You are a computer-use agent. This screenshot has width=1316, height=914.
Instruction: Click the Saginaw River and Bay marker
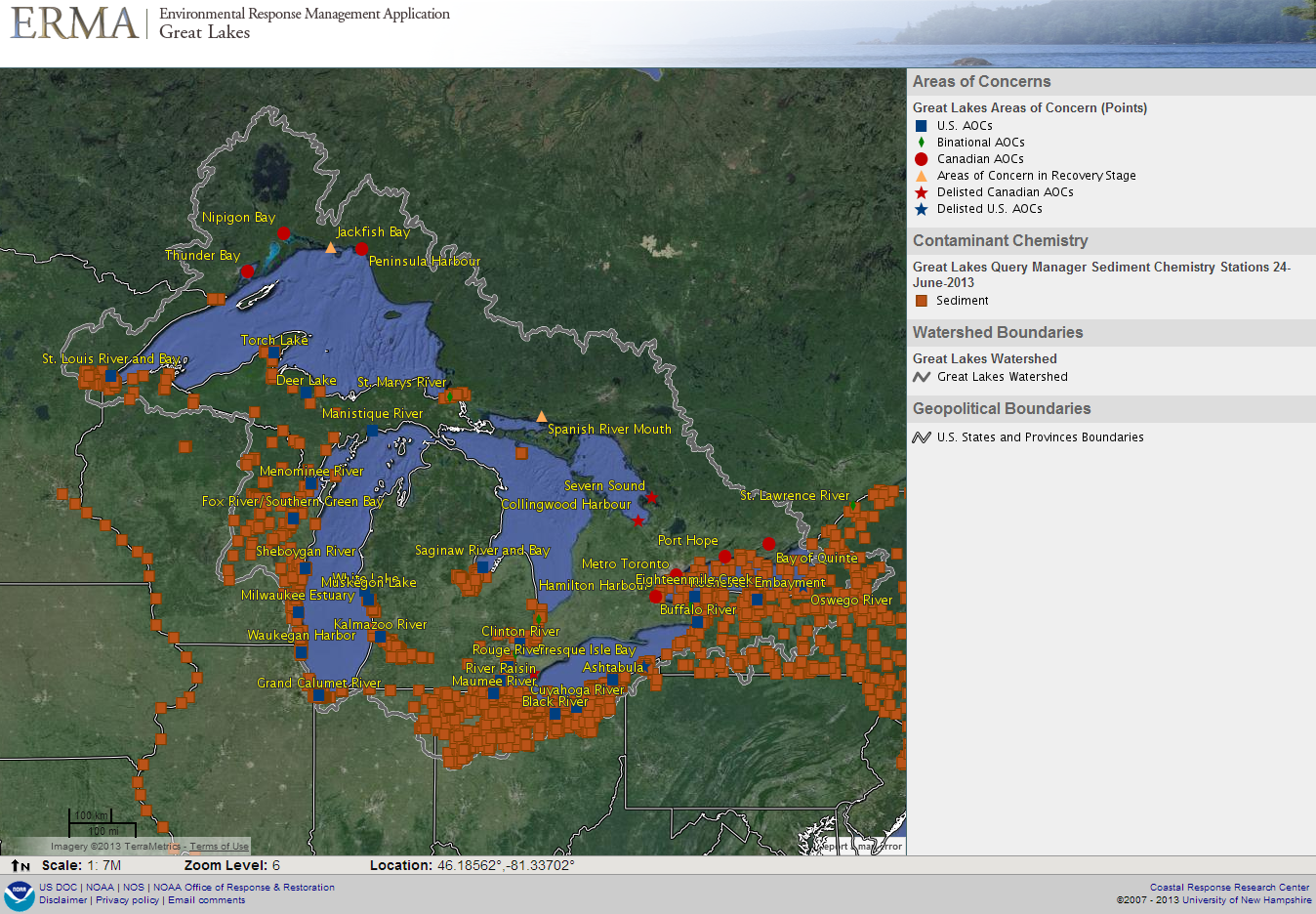click(482, 567)
